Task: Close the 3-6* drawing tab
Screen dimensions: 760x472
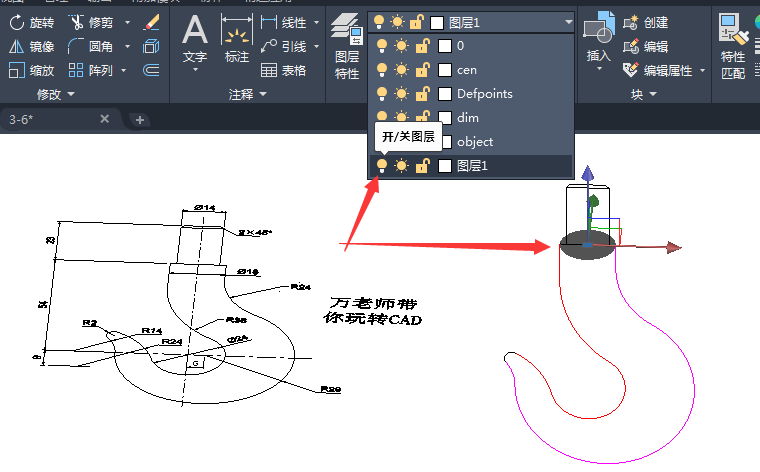Action: pos(104,119)
